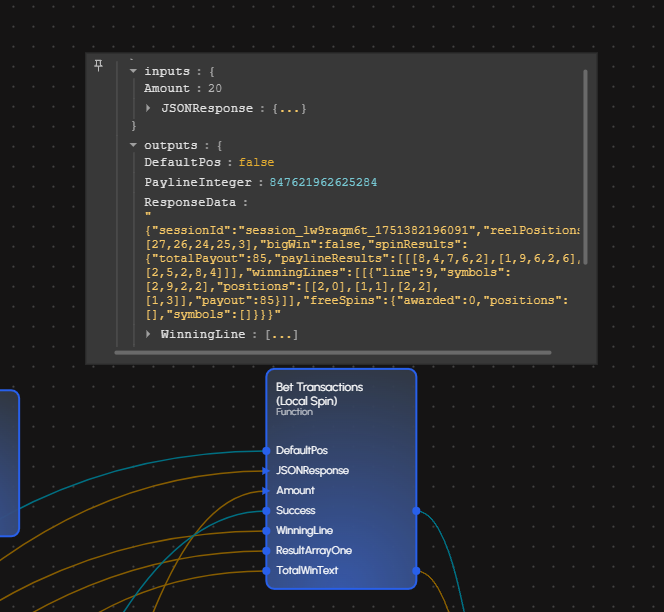Click the WinningLine label on the node
The image size is (664, 612).
click(x=304, y=530)
